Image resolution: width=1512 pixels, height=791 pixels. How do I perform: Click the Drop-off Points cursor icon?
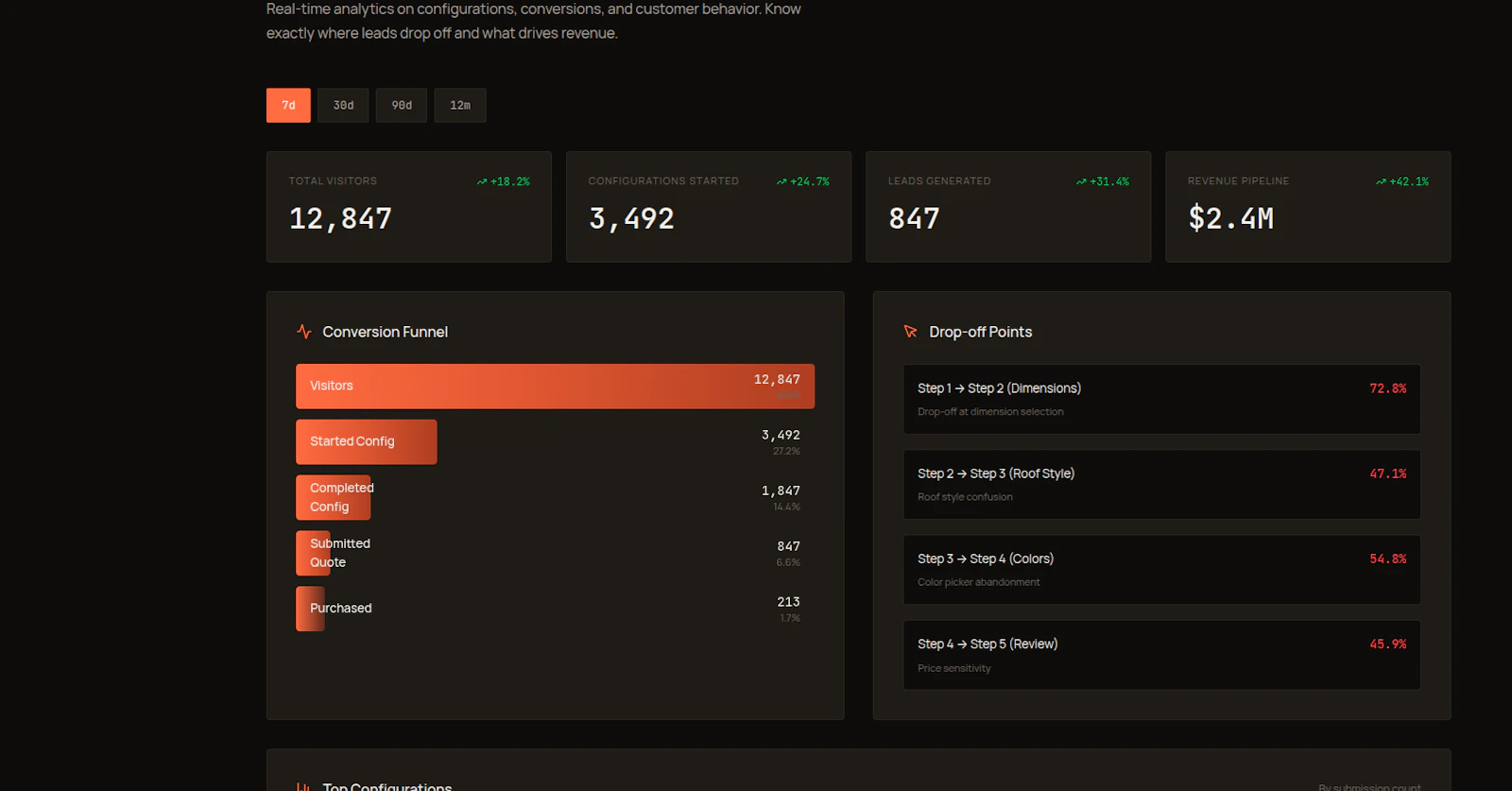(x=911, y=332)
